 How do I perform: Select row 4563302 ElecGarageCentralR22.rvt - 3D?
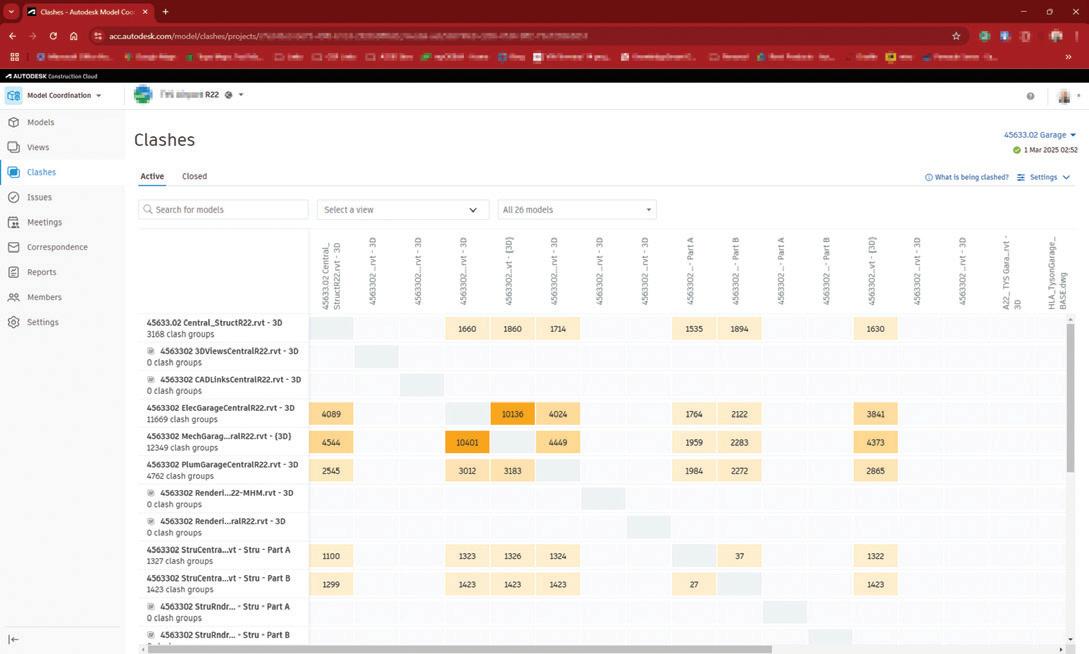tap(223, 414)
